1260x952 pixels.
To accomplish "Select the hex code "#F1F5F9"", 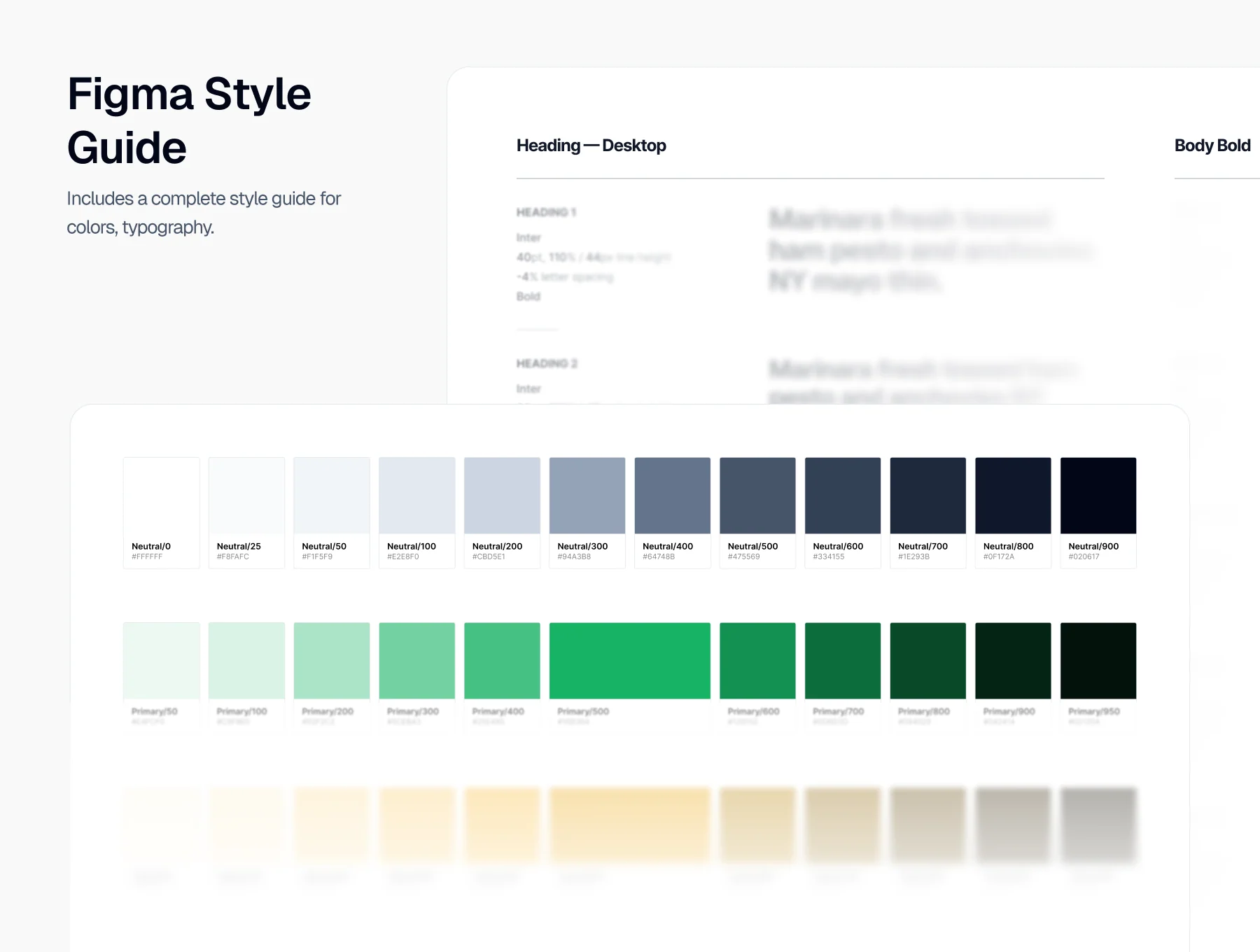I will pyautogui.click(x=317, y=557).
